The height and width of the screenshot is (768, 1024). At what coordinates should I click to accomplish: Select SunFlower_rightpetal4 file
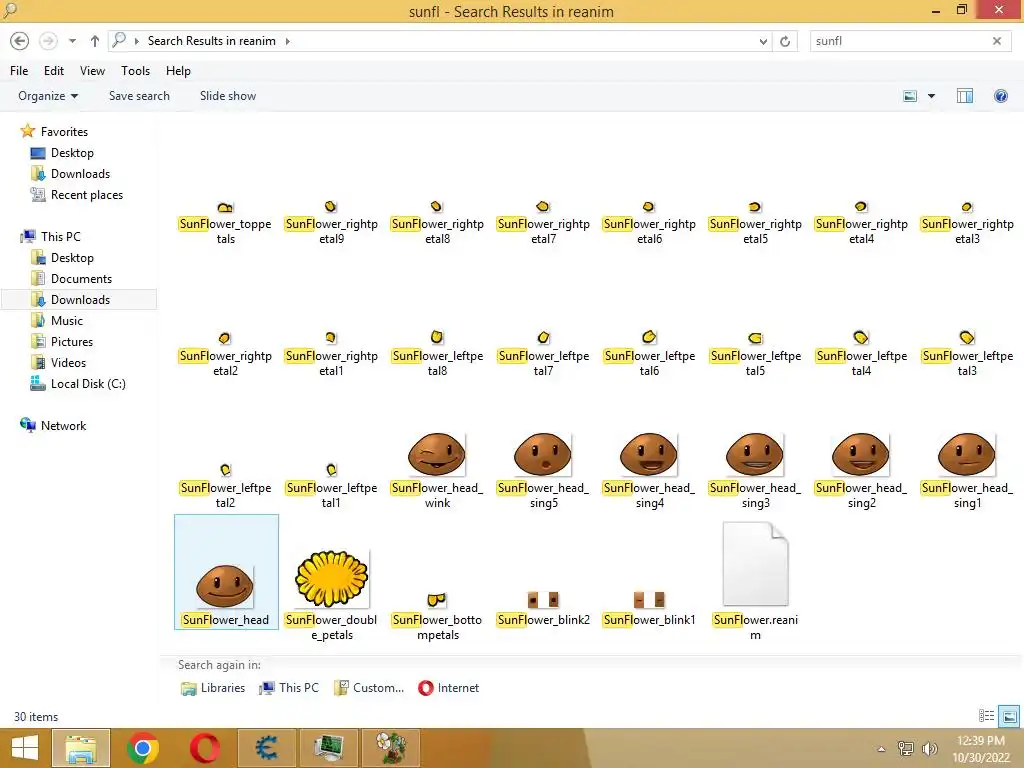coord(861,223)
